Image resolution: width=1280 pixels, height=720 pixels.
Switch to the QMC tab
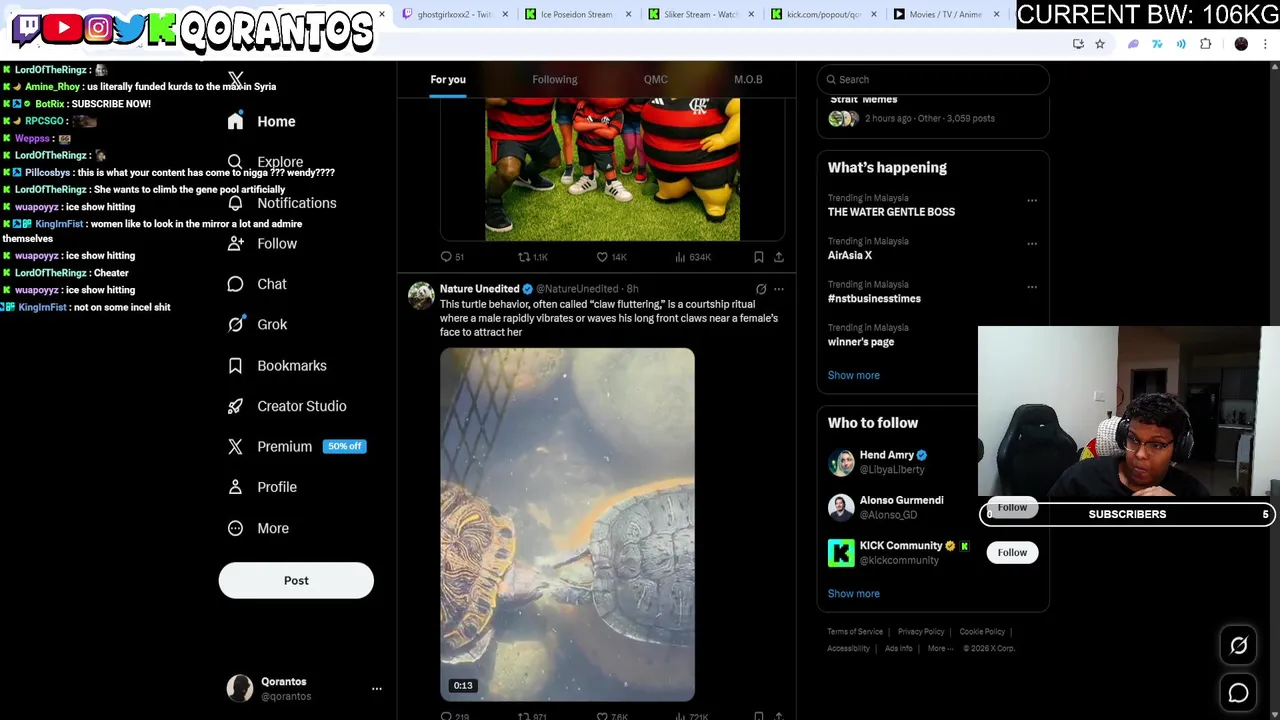pos(656,79)
